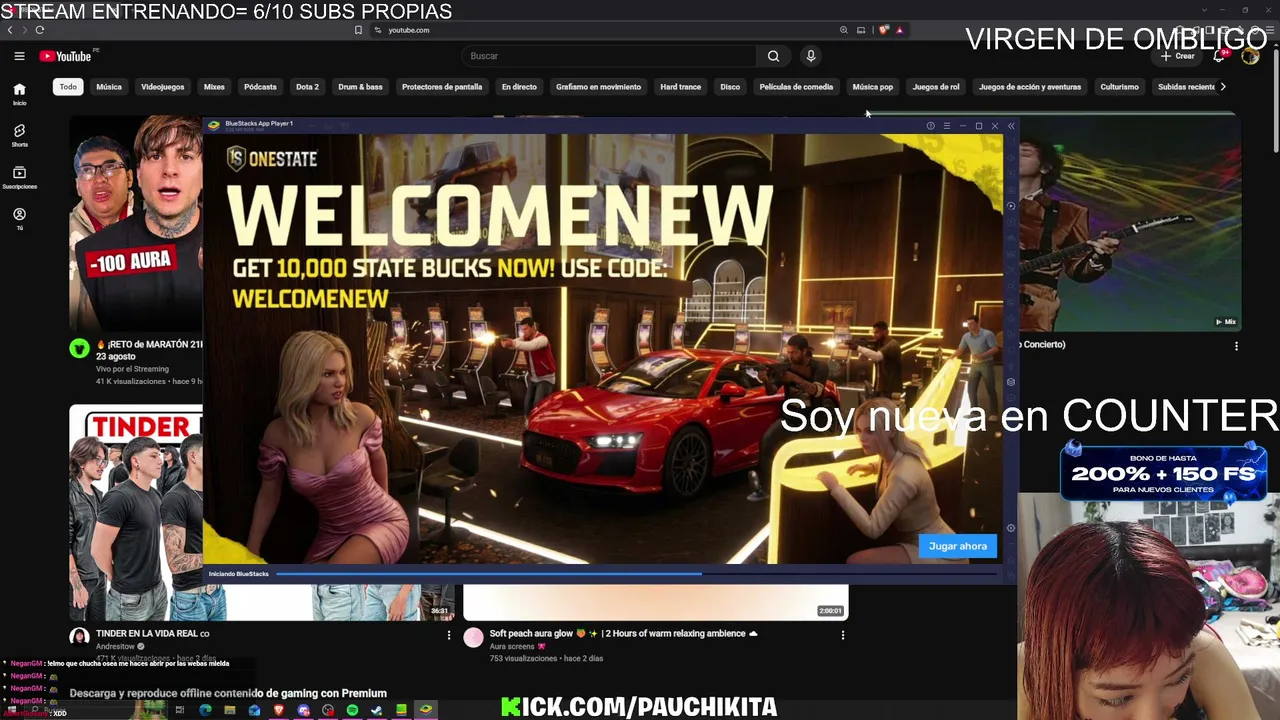Open the YouTube hamburger guide menu

tap(19, 56)
